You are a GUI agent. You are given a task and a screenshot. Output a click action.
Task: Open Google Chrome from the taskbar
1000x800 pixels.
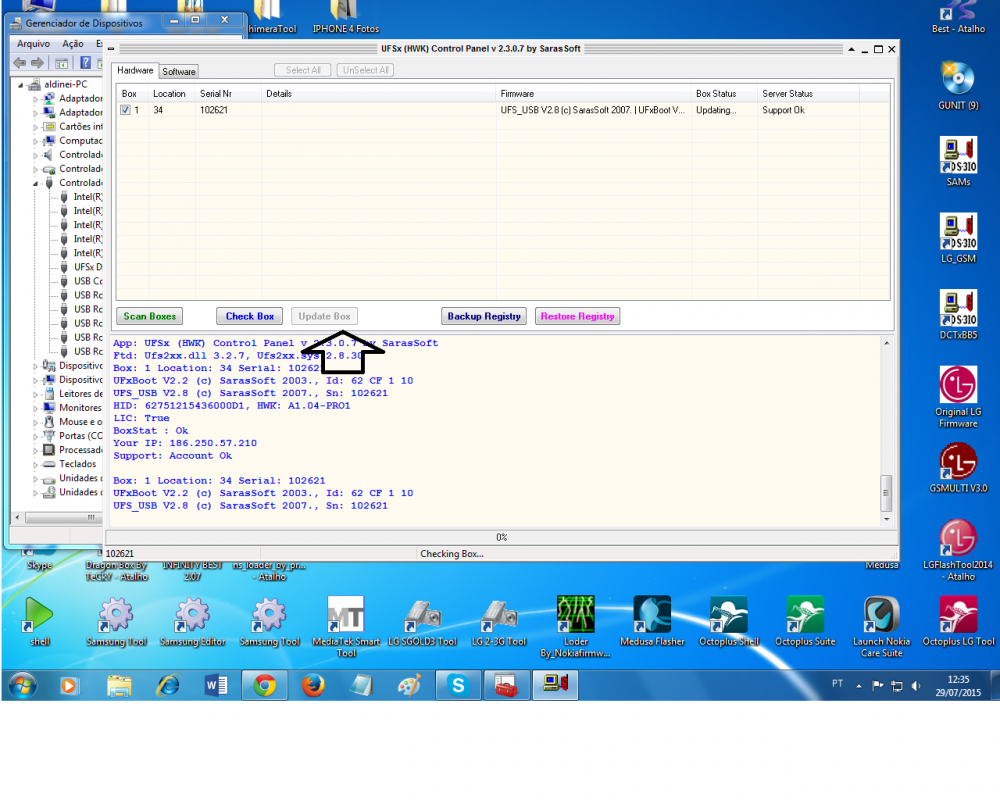265,686
